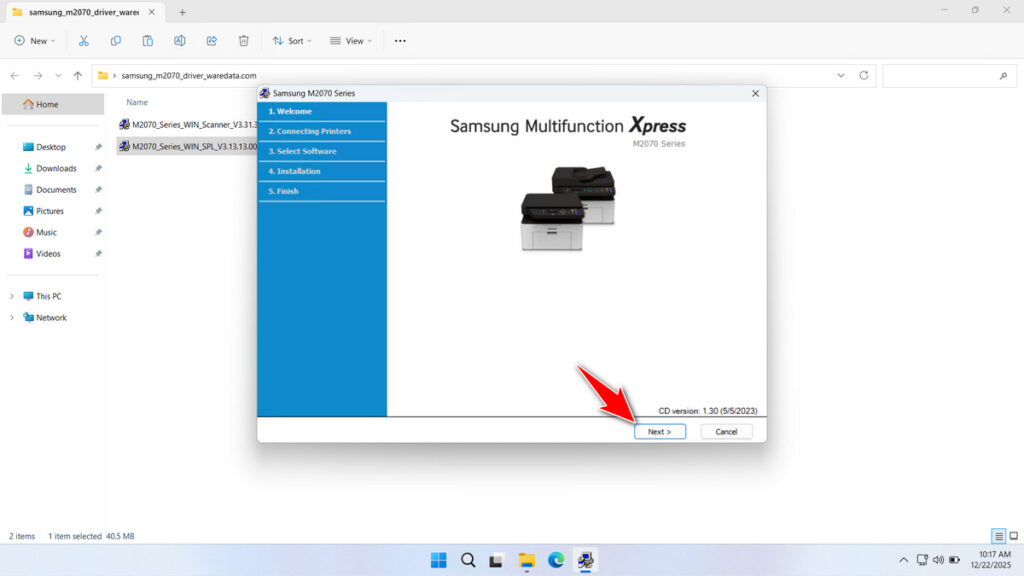Open the See more ellipsis menu

pos(399,40)
